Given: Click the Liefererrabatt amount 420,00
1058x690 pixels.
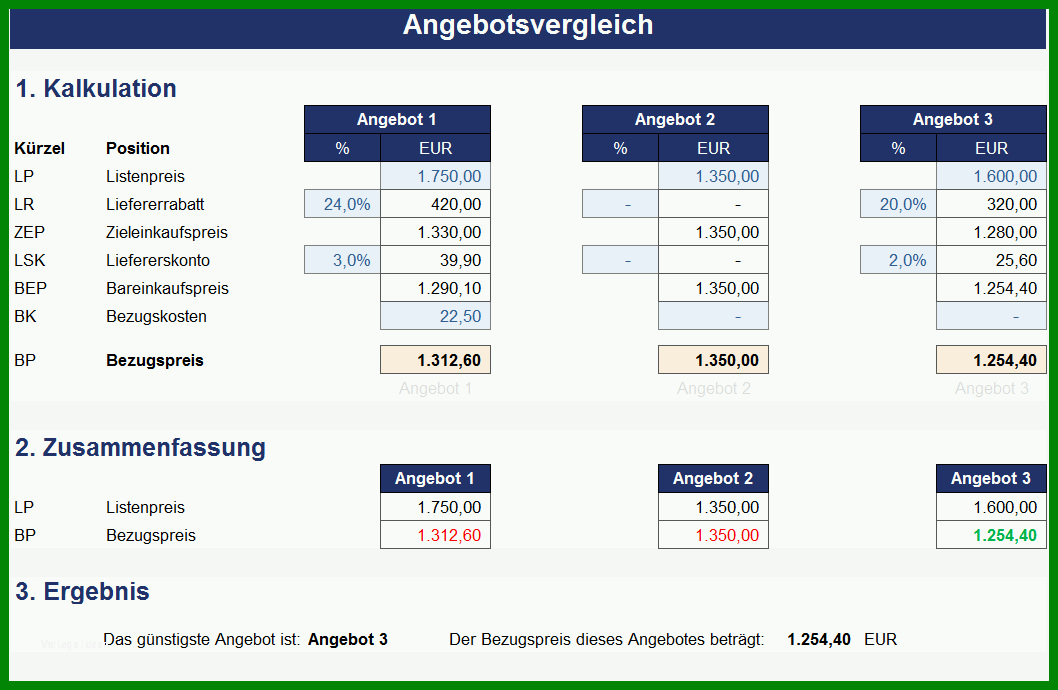Looking at the screenshot, I should [x=435, y=204].
